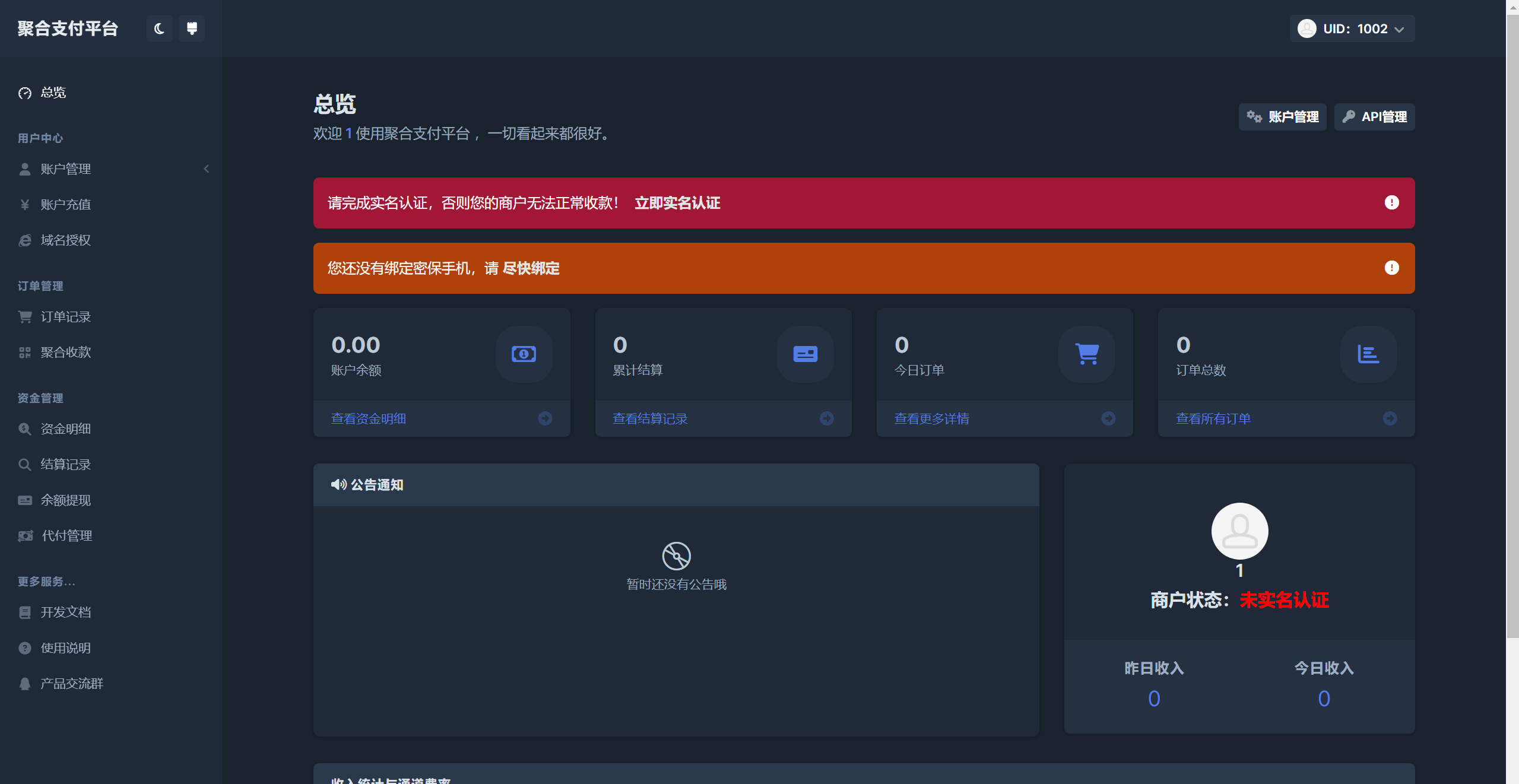Expand the 账户管理 sidebar submenu chevron
This screenshot has height=784, width=1519.
207,169
